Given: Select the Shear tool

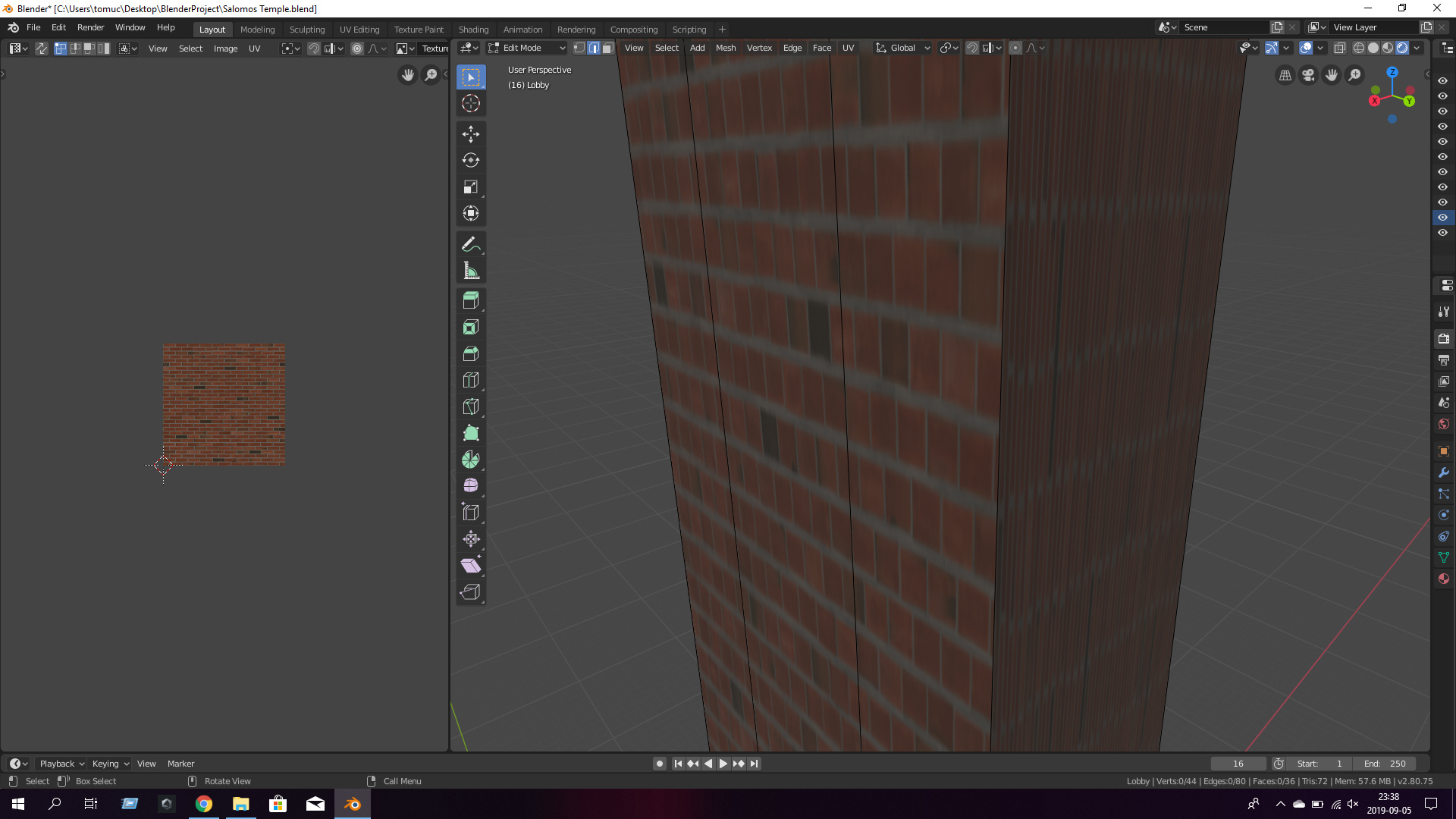Looking at the screenshot, I should (x=471, y=566).
